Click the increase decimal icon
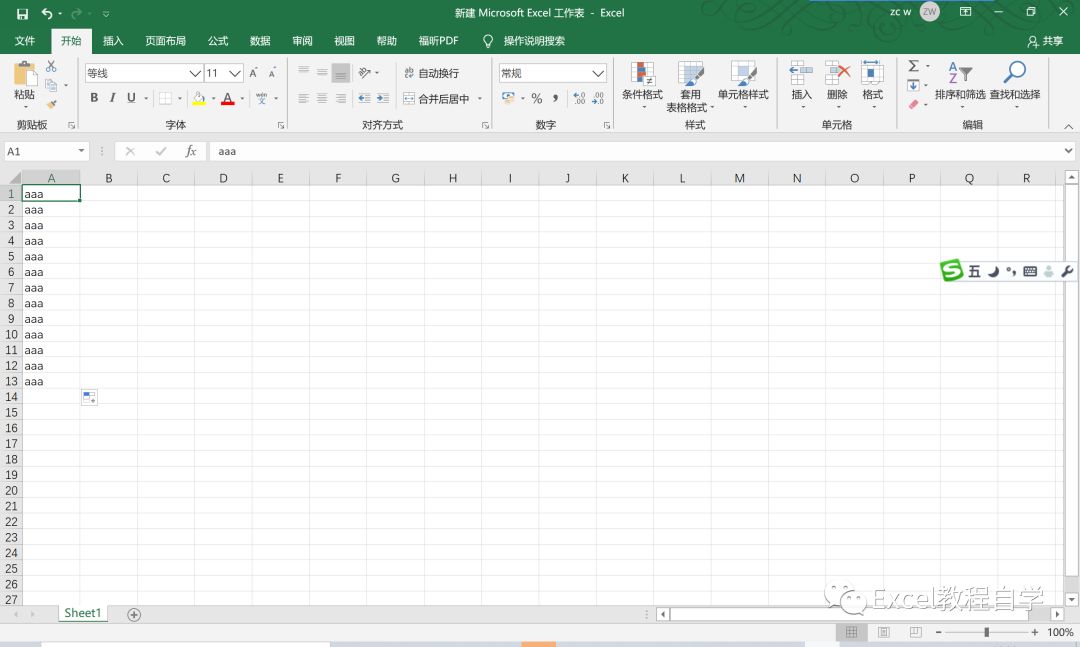Screen dimensions: 1080x647 pos(579,98)
